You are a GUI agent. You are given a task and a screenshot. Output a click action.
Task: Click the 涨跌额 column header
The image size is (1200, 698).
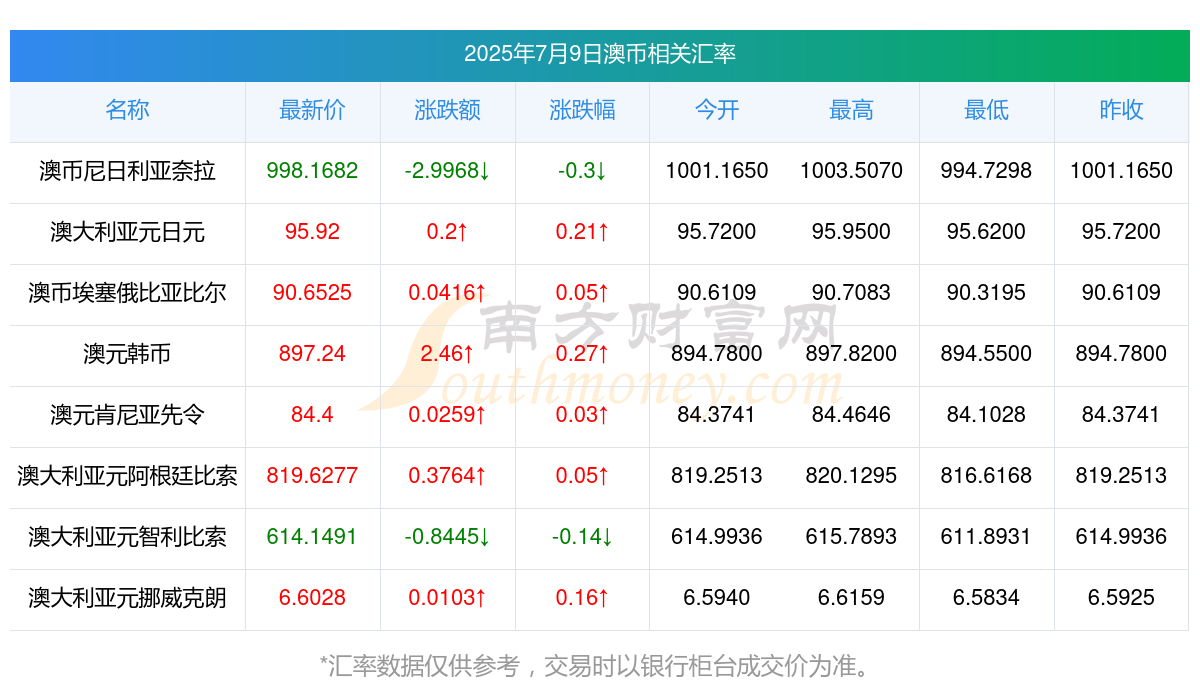[x=447, y=110]
